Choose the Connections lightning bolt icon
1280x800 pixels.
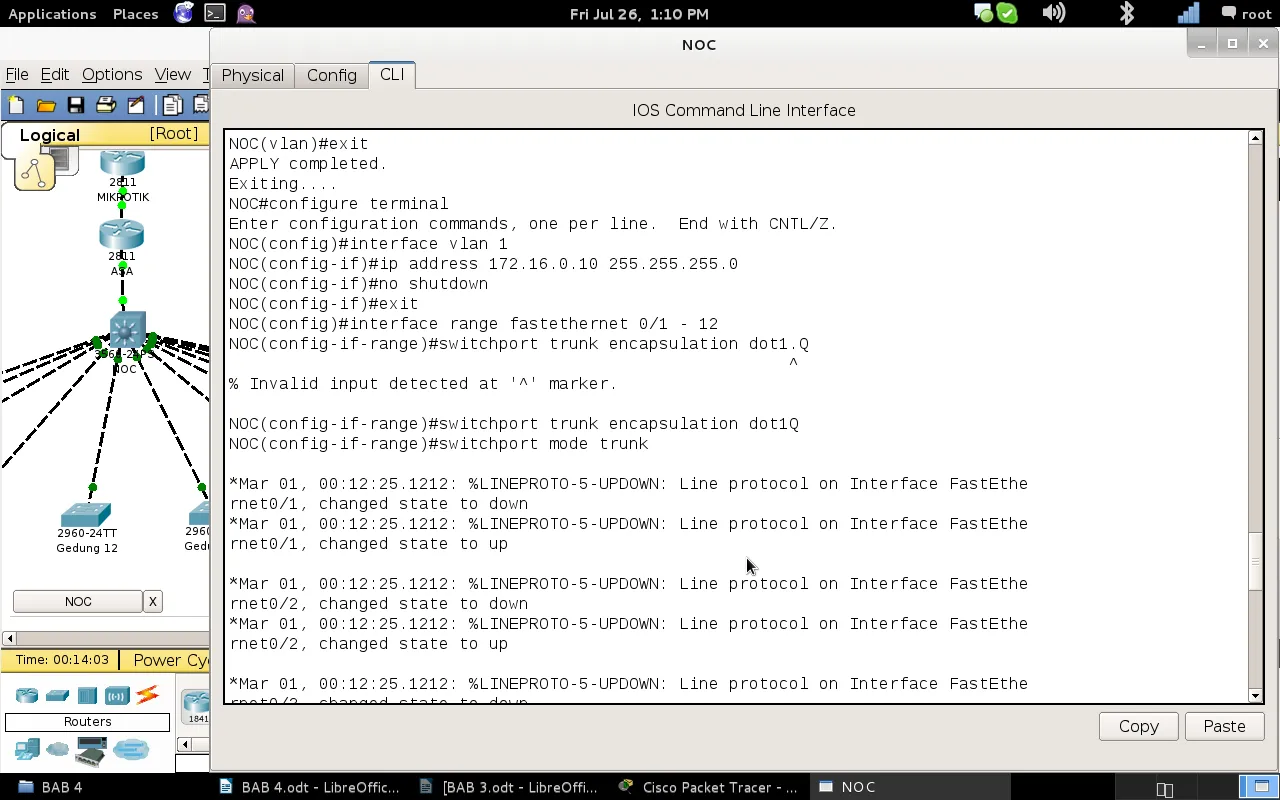(147, 695)
